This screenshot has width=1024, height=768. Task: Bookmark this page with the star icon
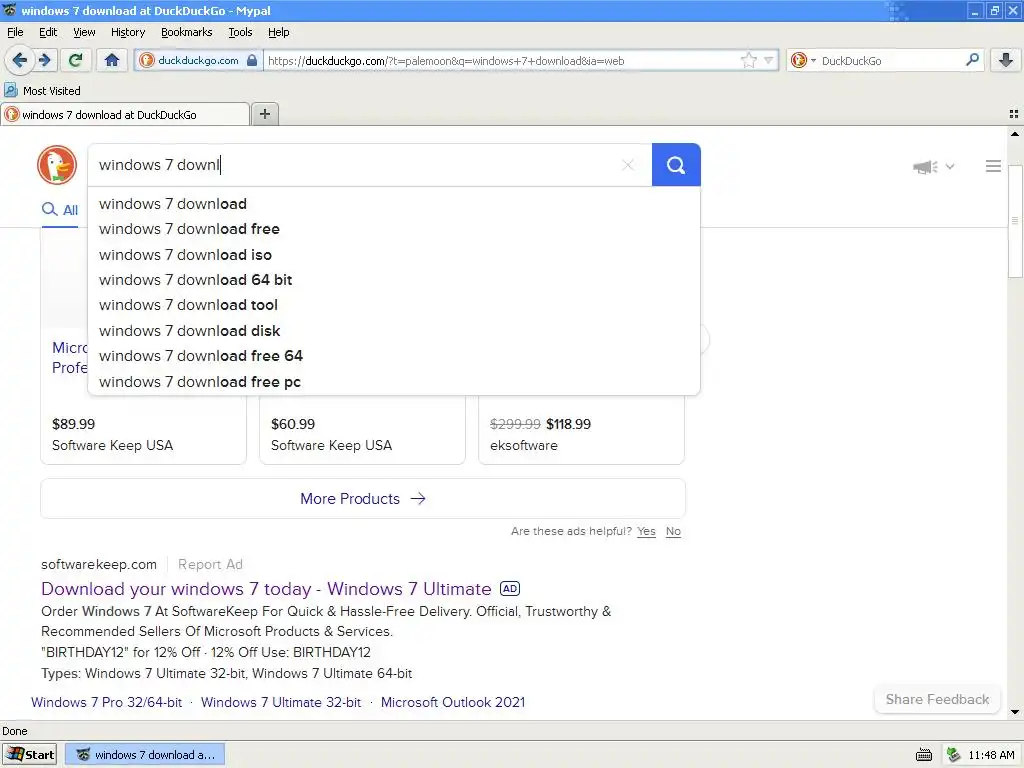(748, 60)
